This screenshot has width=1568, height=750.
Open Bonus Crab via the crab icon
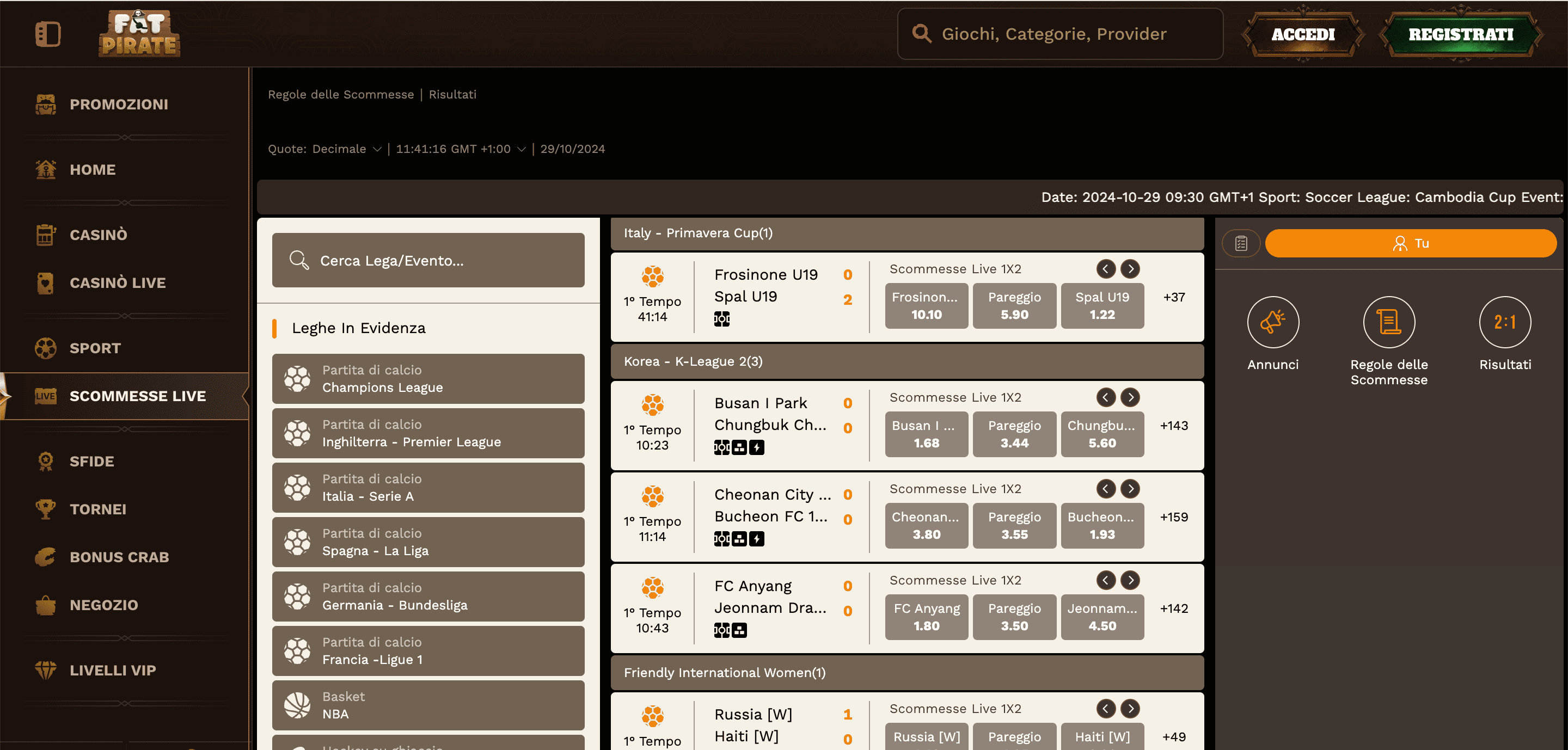(45, 557)
